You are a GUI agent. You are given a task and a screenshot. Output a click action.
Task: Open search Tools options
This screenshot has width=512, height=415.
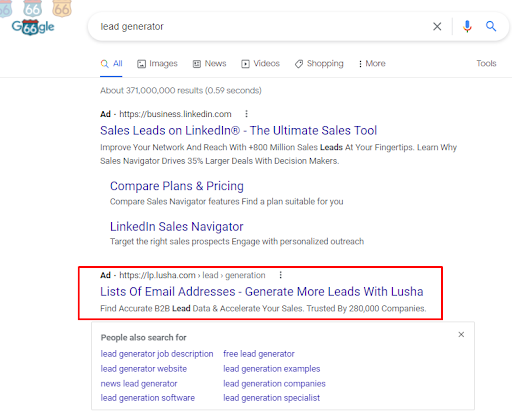point(486,63)
